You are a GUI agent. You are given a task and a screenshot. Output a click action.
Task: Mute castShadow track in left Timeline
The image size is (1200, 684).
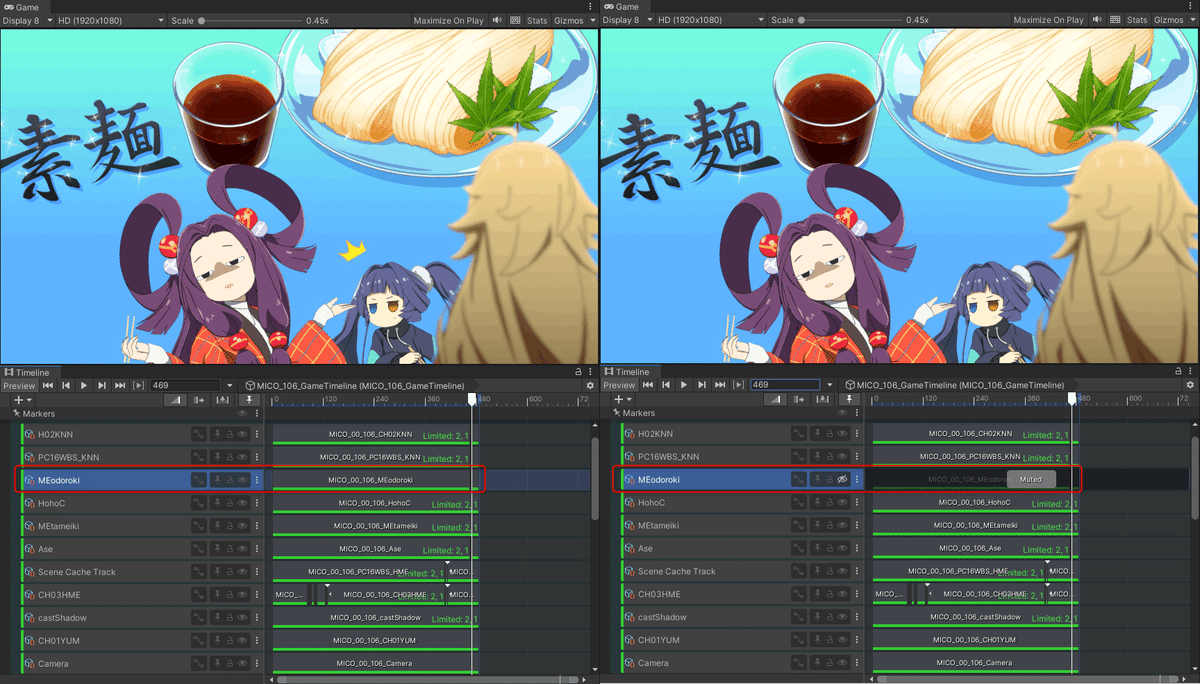(x=242, y=617)
